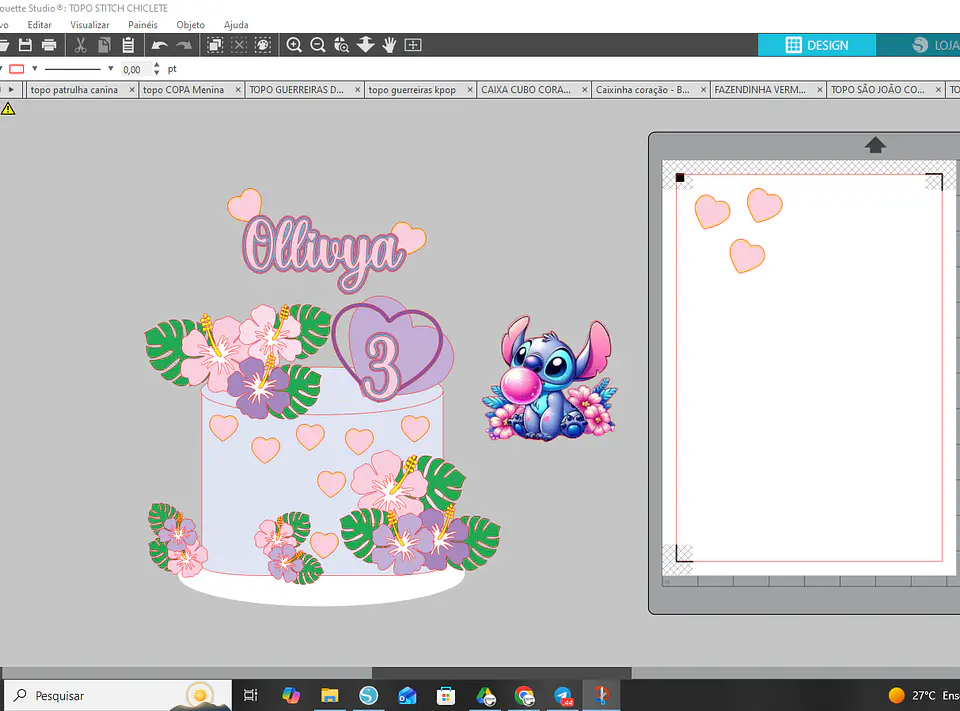The width and height of the screenshot is (960, 711).
Task: Close the topo guerreiras kpop tab
Action: [470, 90]
